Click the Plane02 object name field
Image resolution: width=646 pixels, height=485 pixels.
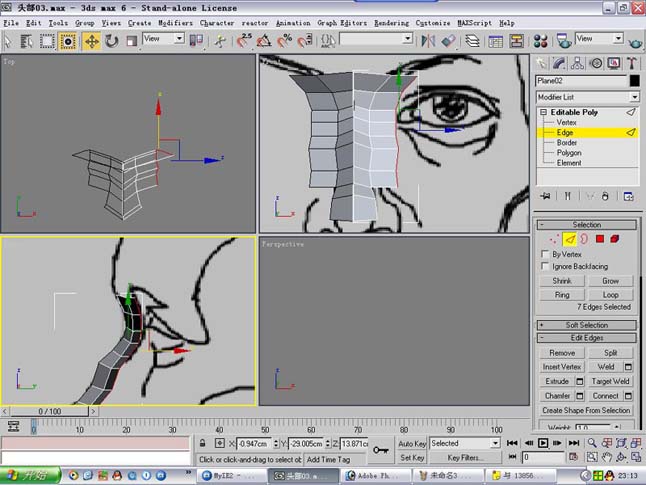[581, 81]
